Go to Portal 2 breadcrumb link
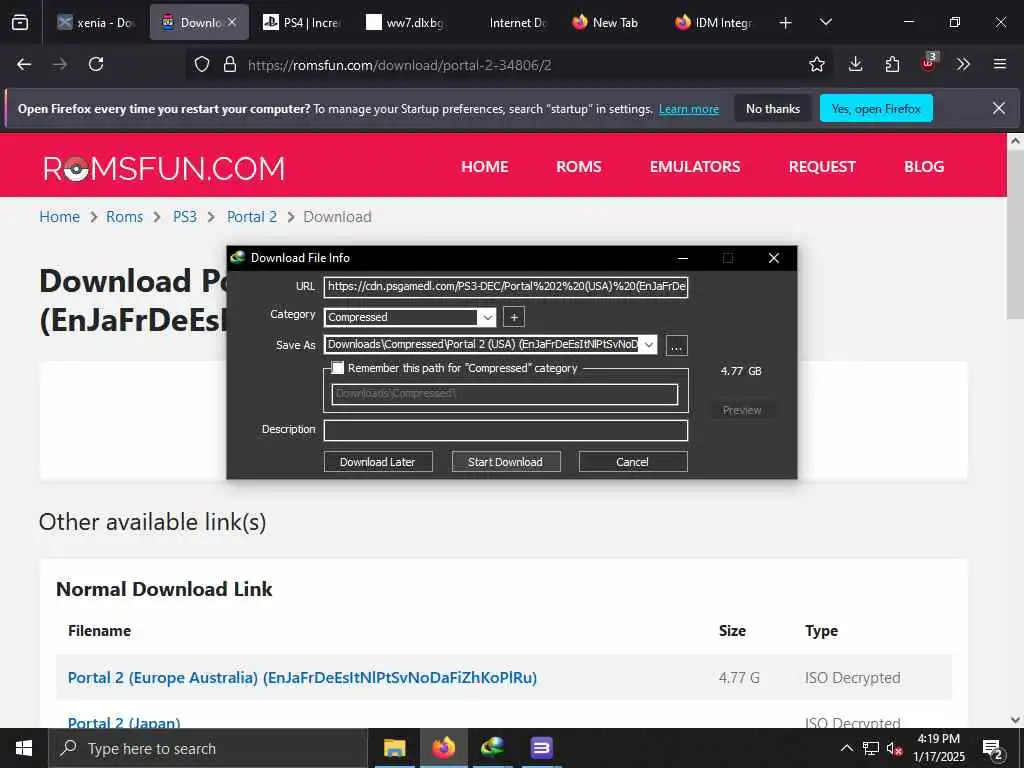 pos(252,217)
